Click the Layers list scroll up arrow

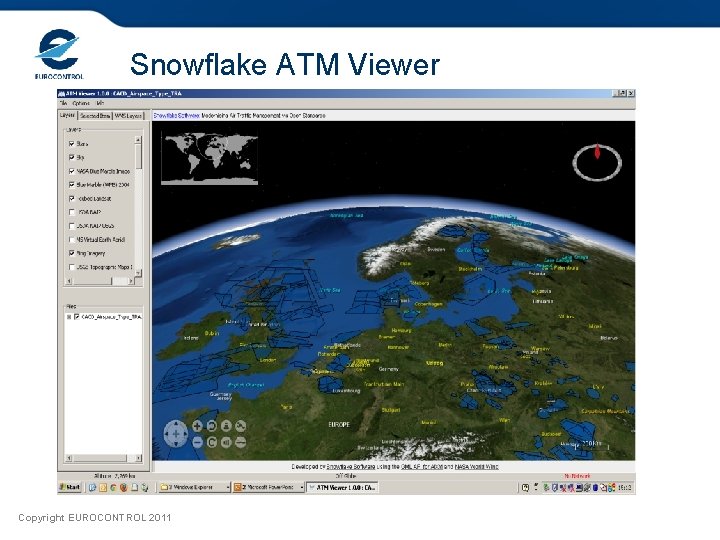[138, 139]
